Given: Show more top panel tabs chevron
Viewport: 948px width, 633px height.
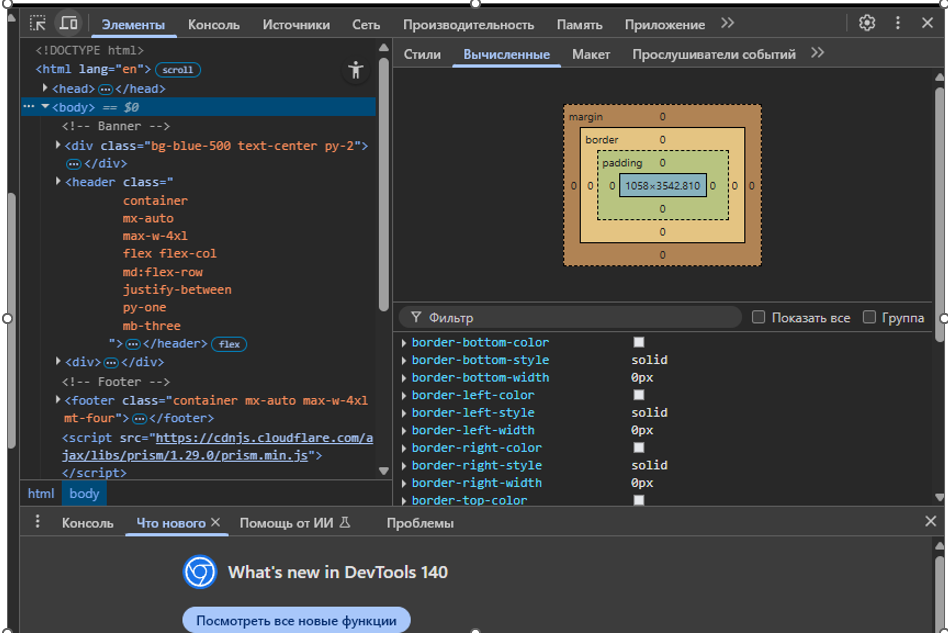Looking at the screenshot, I should point(727,23).
